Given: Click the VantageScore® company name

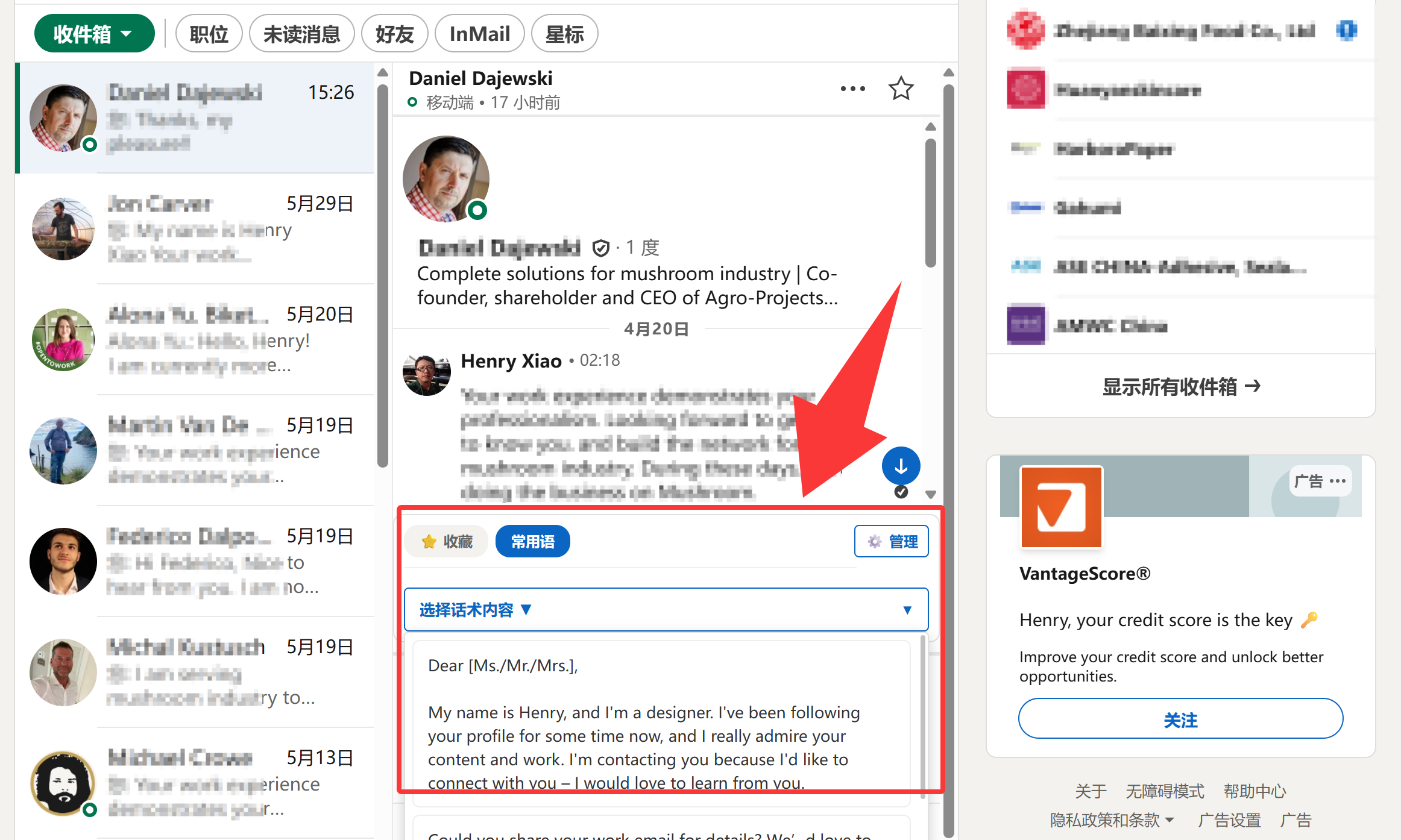Looking at the screenshot, I should [1085, 573].
